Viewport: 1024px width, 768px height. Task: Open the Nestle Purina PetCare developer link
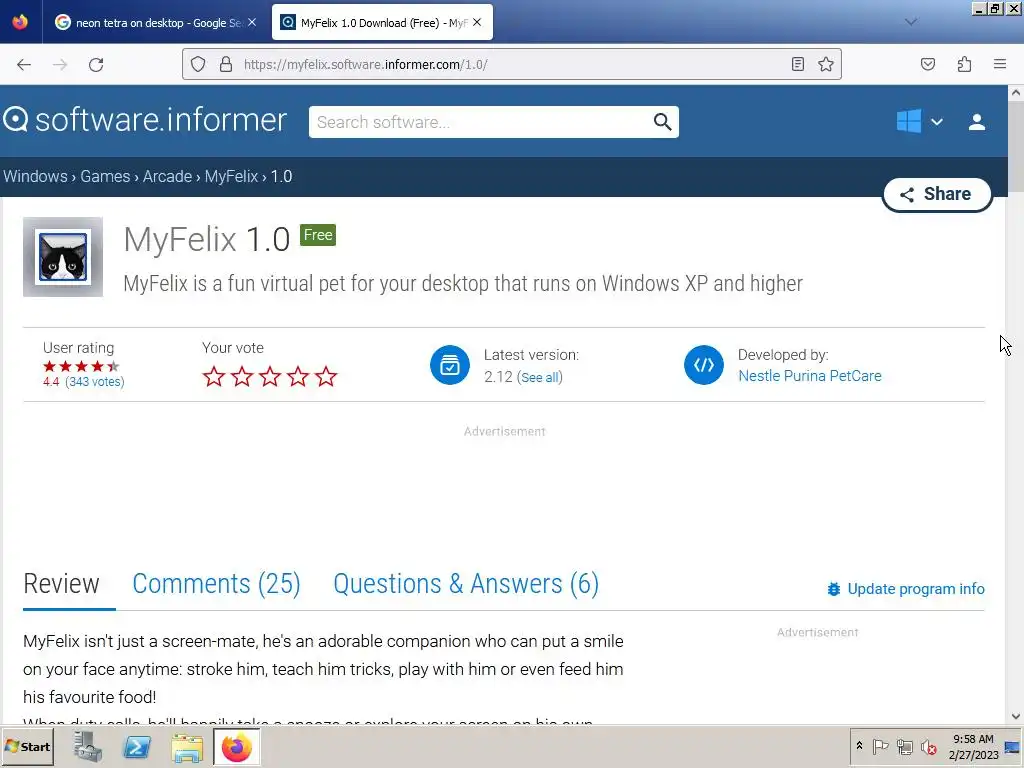(x=810, y=376)
